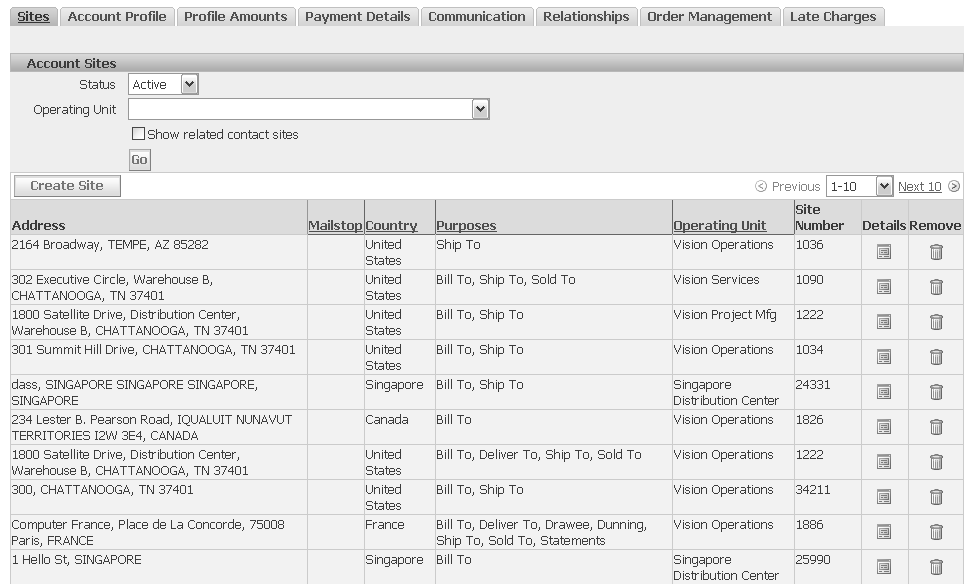
Task: Click the France country cell
Action: tap(385, 524)
